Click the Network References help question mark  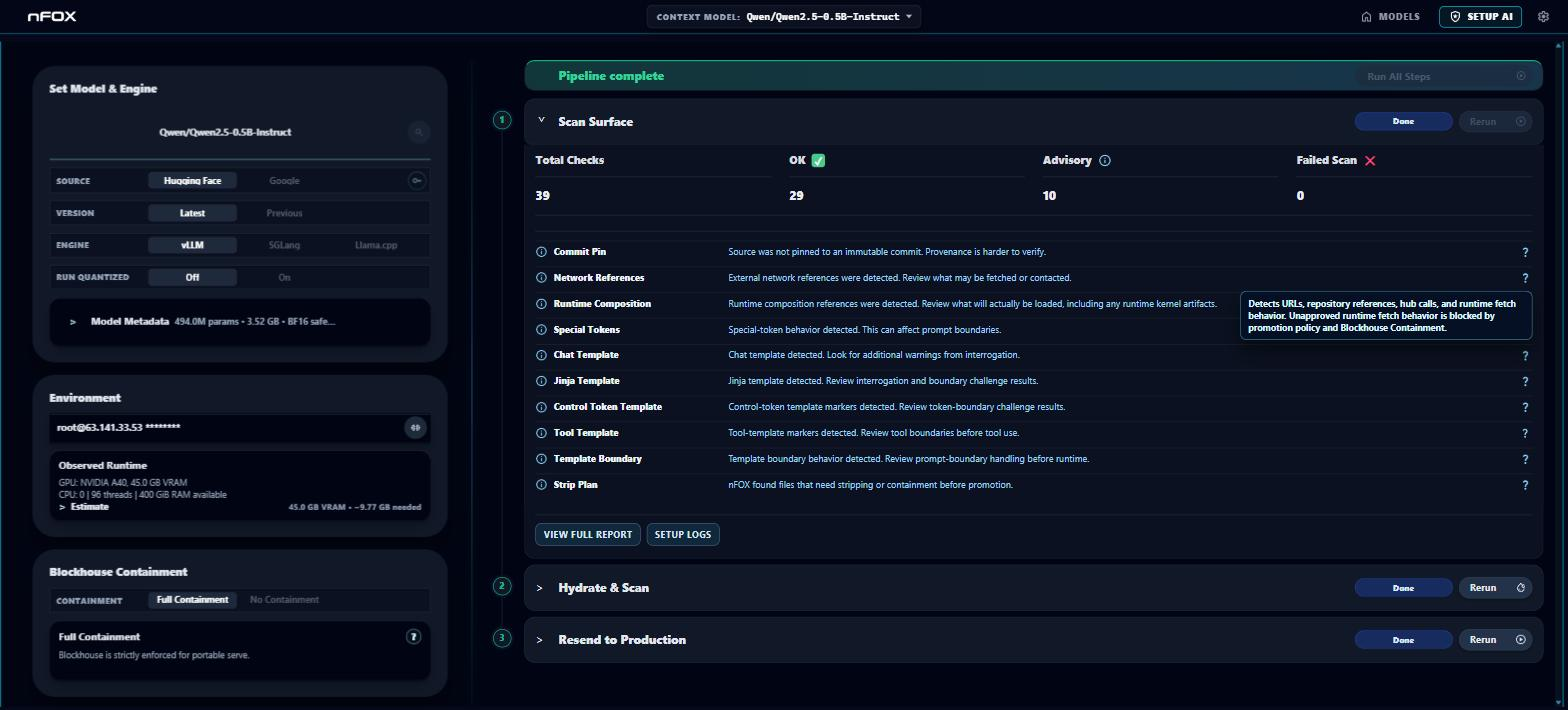tap(1525, 279)
